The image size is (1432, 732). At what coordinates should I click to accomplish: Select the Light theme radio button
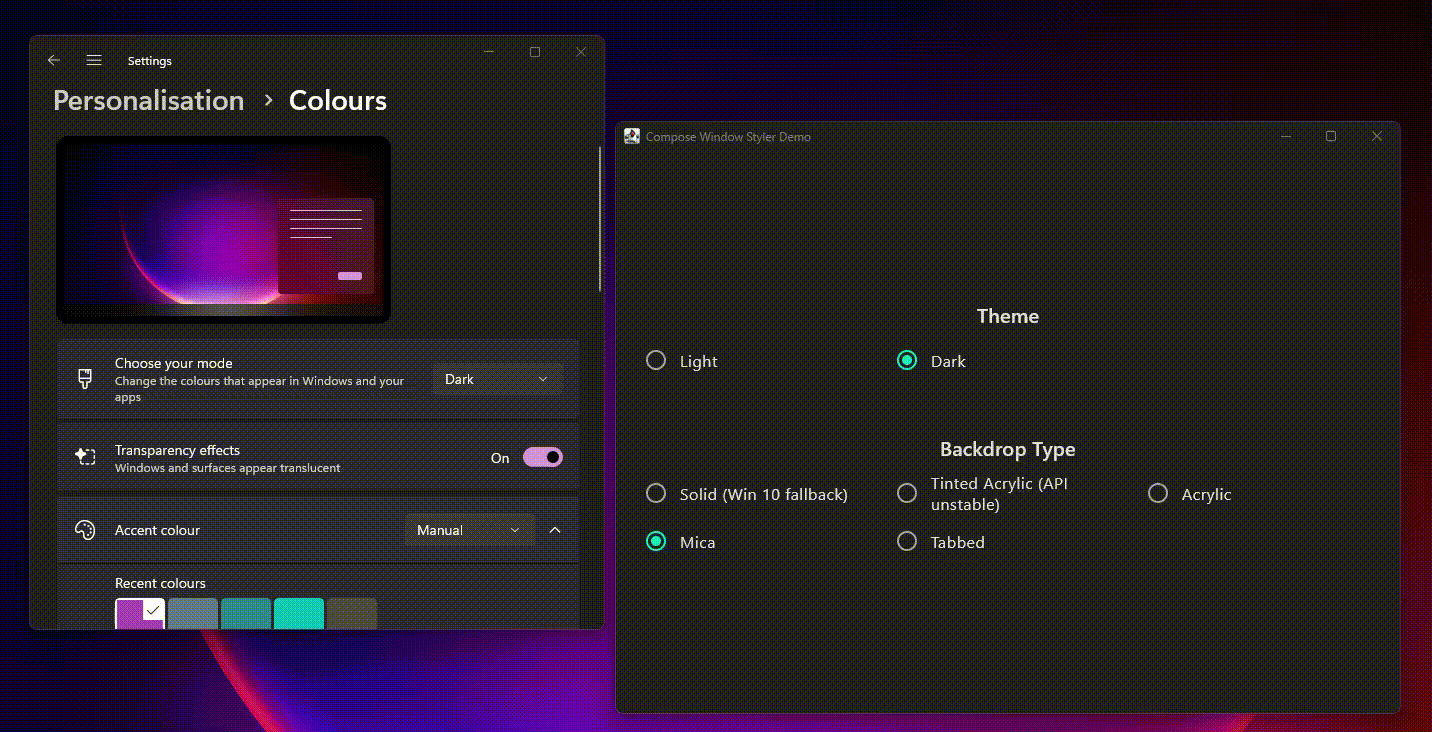[x=656, y=360]
